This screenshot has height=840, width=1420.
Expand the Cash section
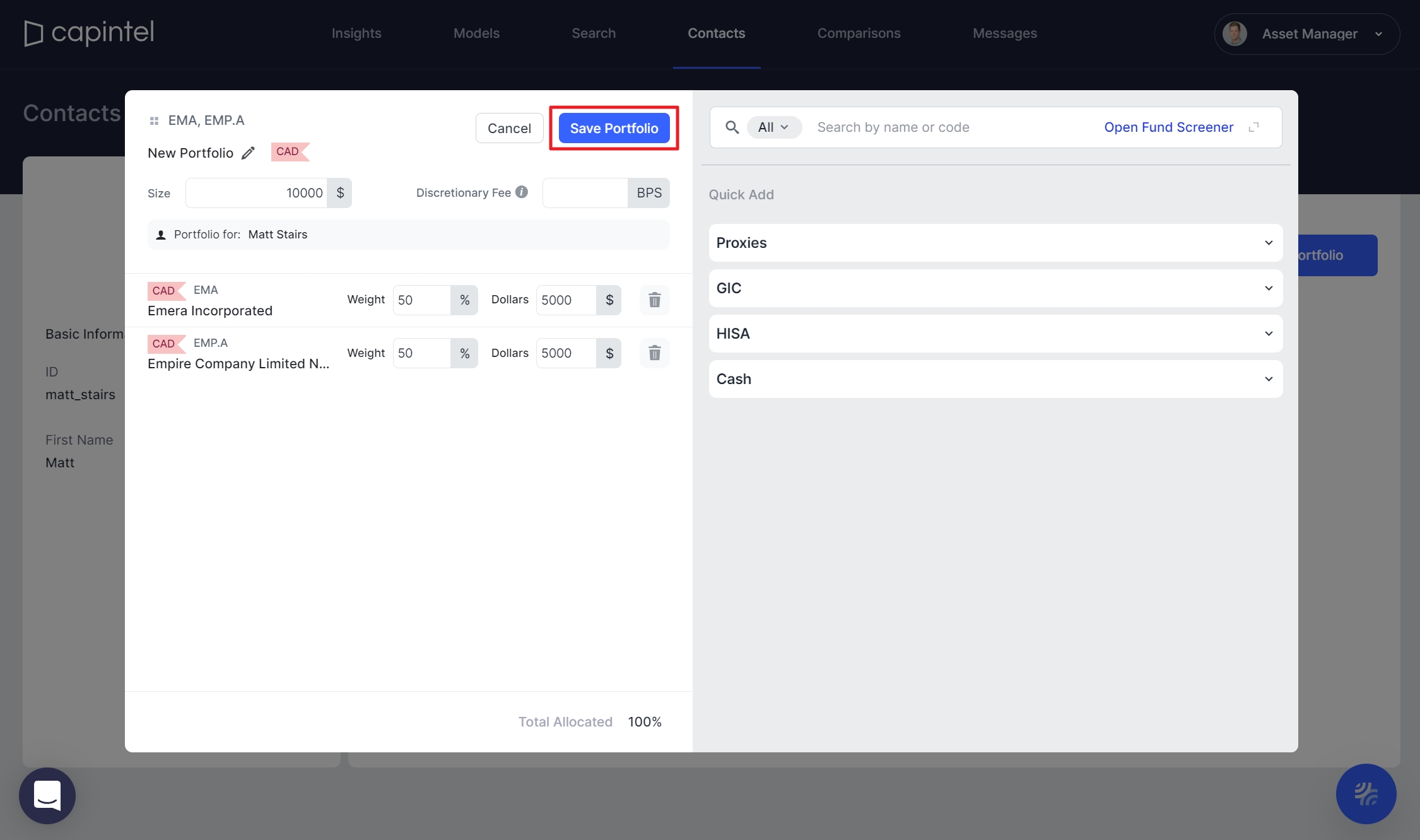[995, 379]
